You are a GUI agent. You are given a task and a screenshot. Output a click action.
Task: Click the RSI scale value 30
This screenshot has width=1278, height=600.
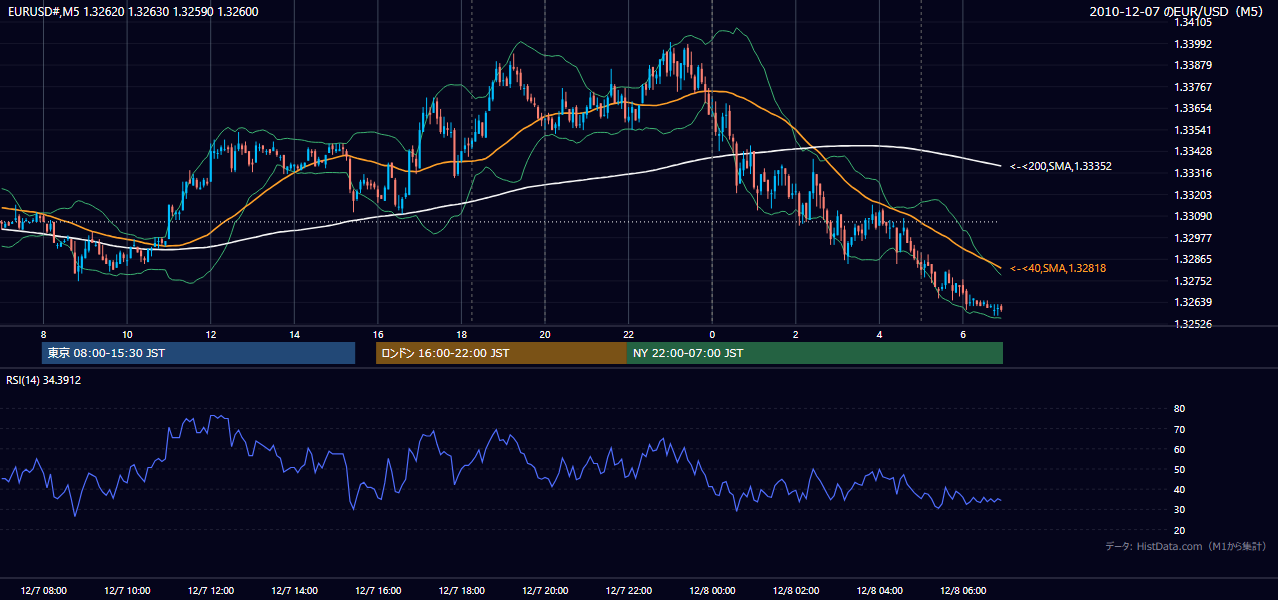click(x=1180, y=510)
